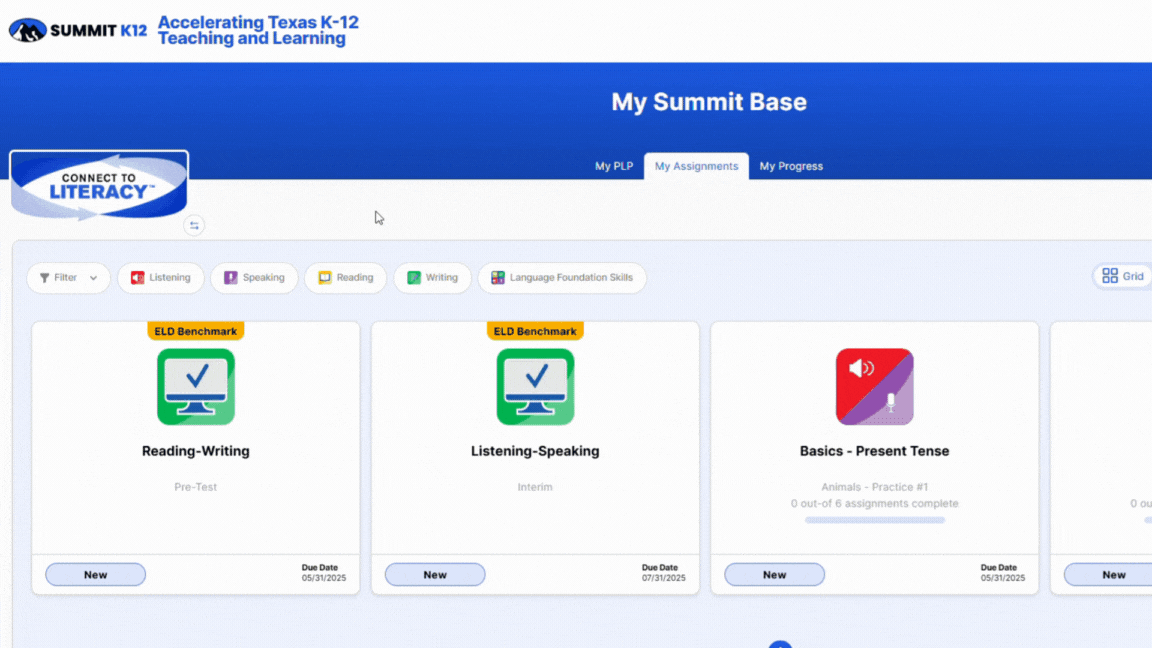
Task: Open the Listening-Speaking benchmark monitor icon
Action: click(x=536, y=386)
